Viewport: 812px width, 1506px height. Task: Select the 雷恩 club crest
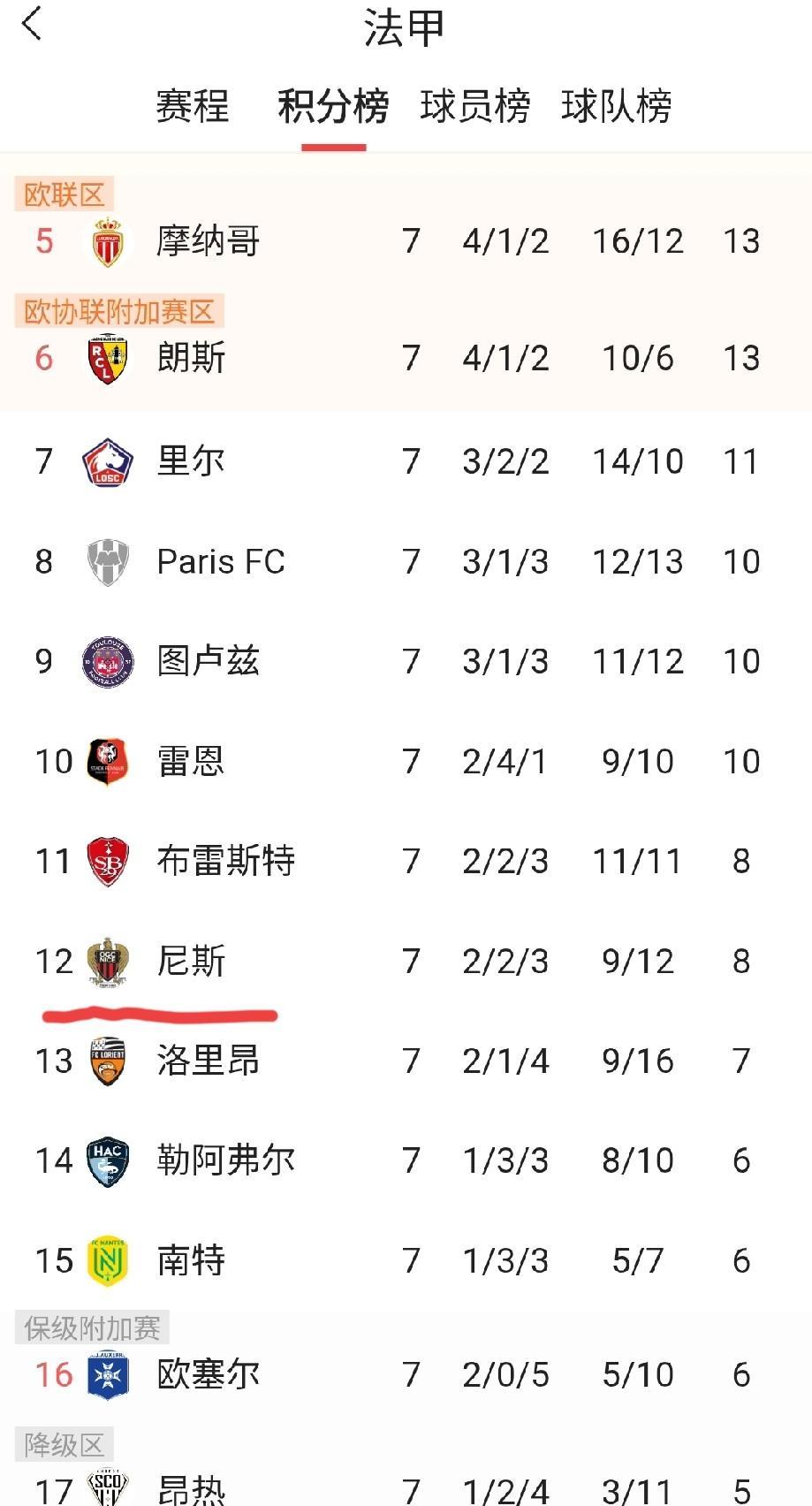click(107, 762)
